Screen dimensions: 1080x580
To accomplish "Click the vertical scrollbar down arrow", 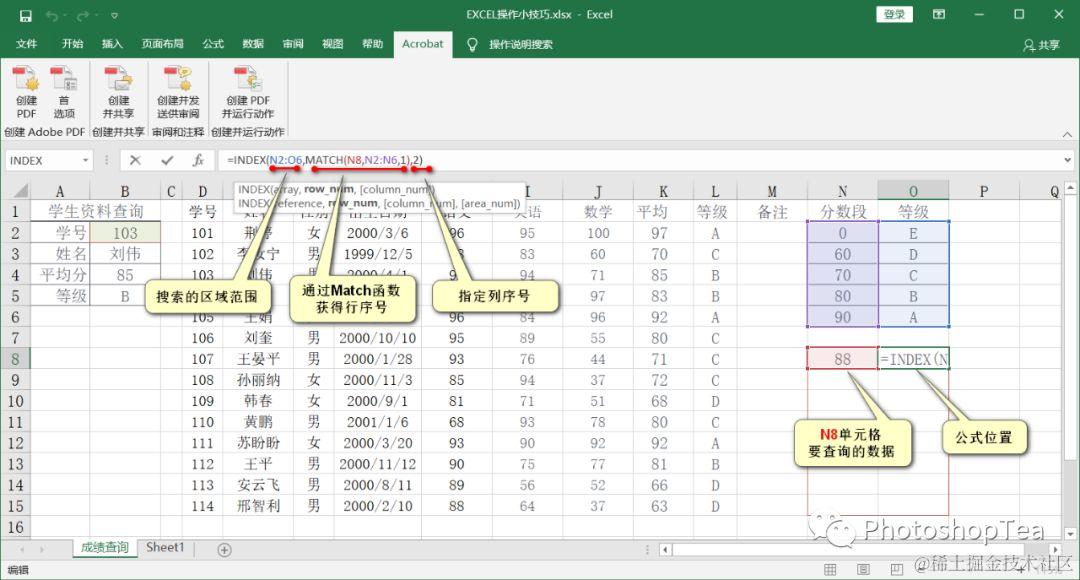I will [x=1070, y=534].
